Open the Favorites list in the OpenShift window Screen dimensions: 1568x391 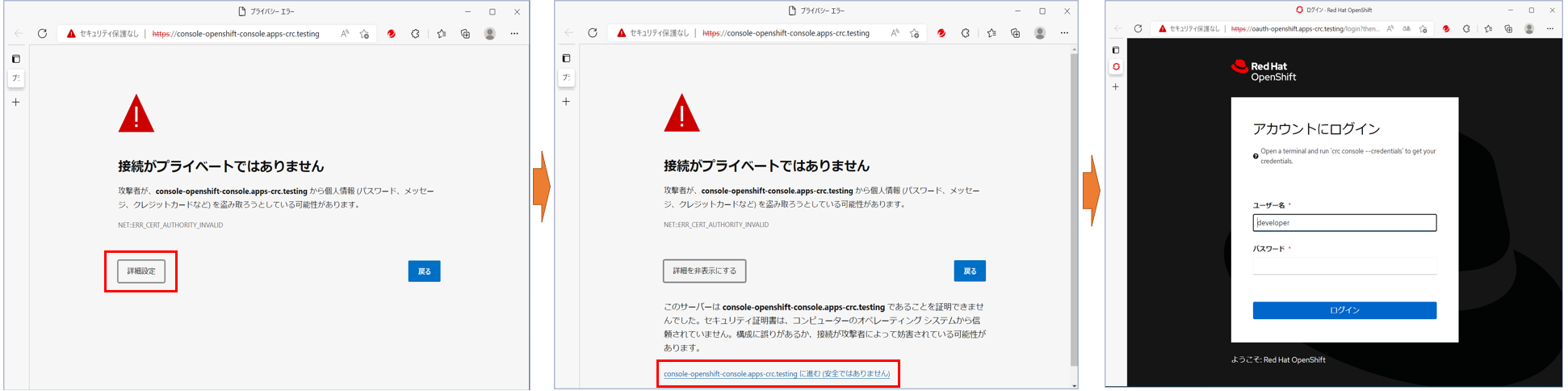1488,28
